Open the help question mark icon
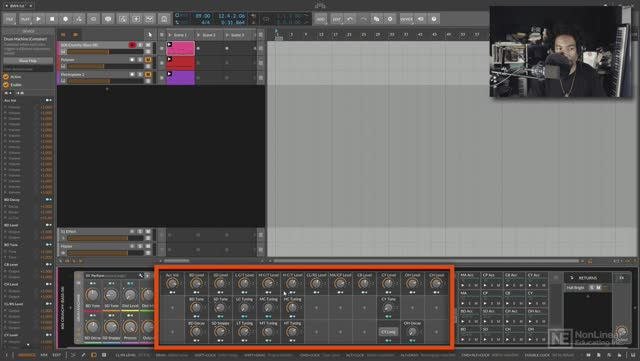 coord(434,19)
